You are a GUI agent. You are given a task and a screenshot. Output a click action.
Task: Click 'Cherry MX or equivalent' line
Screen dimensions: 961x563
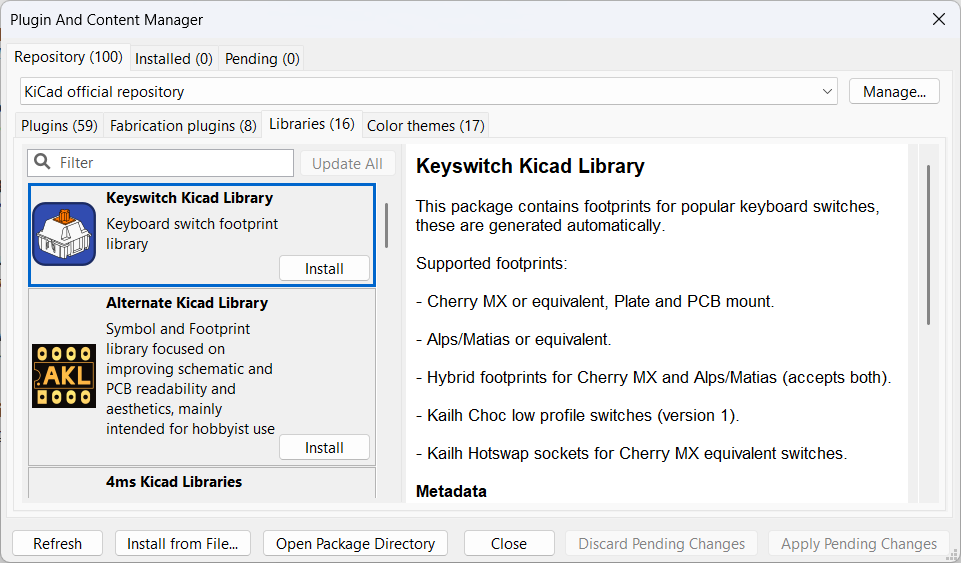coord(595,301)
